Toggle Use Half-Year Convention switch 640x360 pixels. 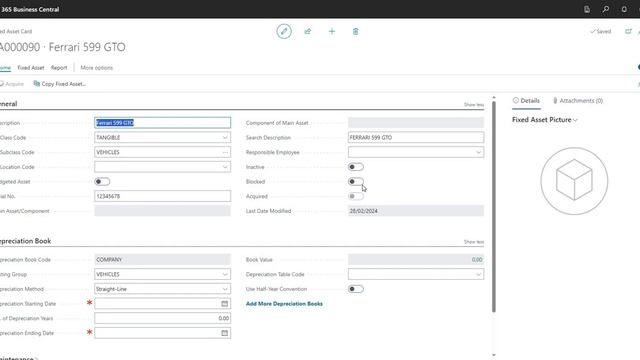point(356,289)
